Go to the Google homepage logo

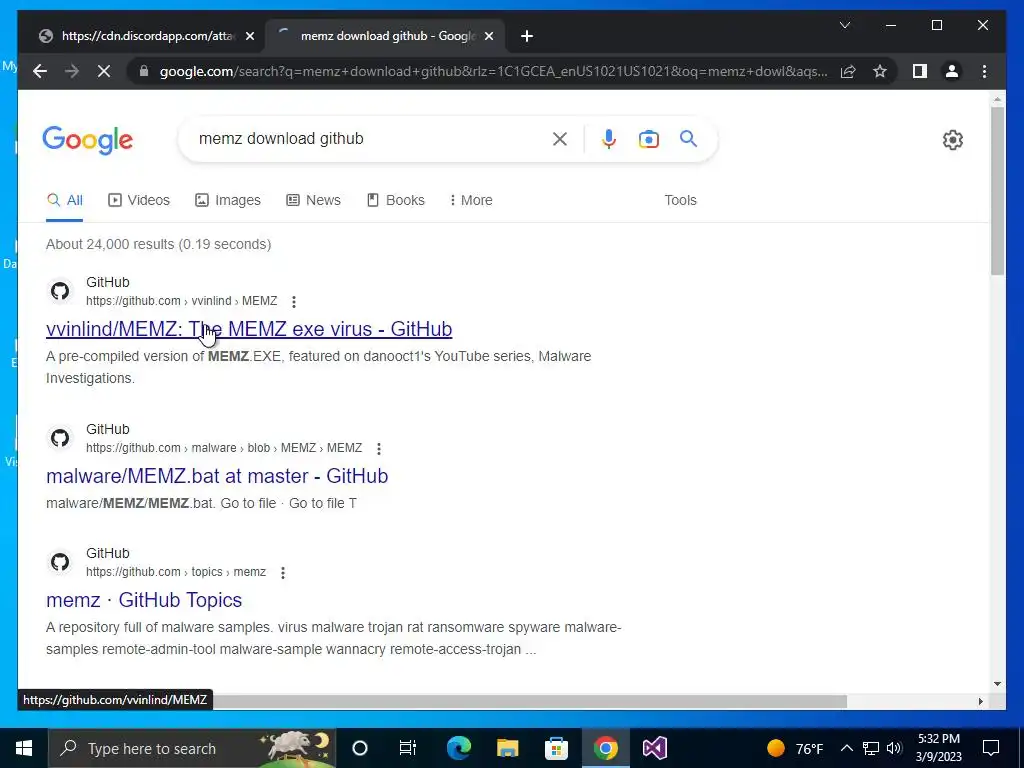click(x=88, y=140)
